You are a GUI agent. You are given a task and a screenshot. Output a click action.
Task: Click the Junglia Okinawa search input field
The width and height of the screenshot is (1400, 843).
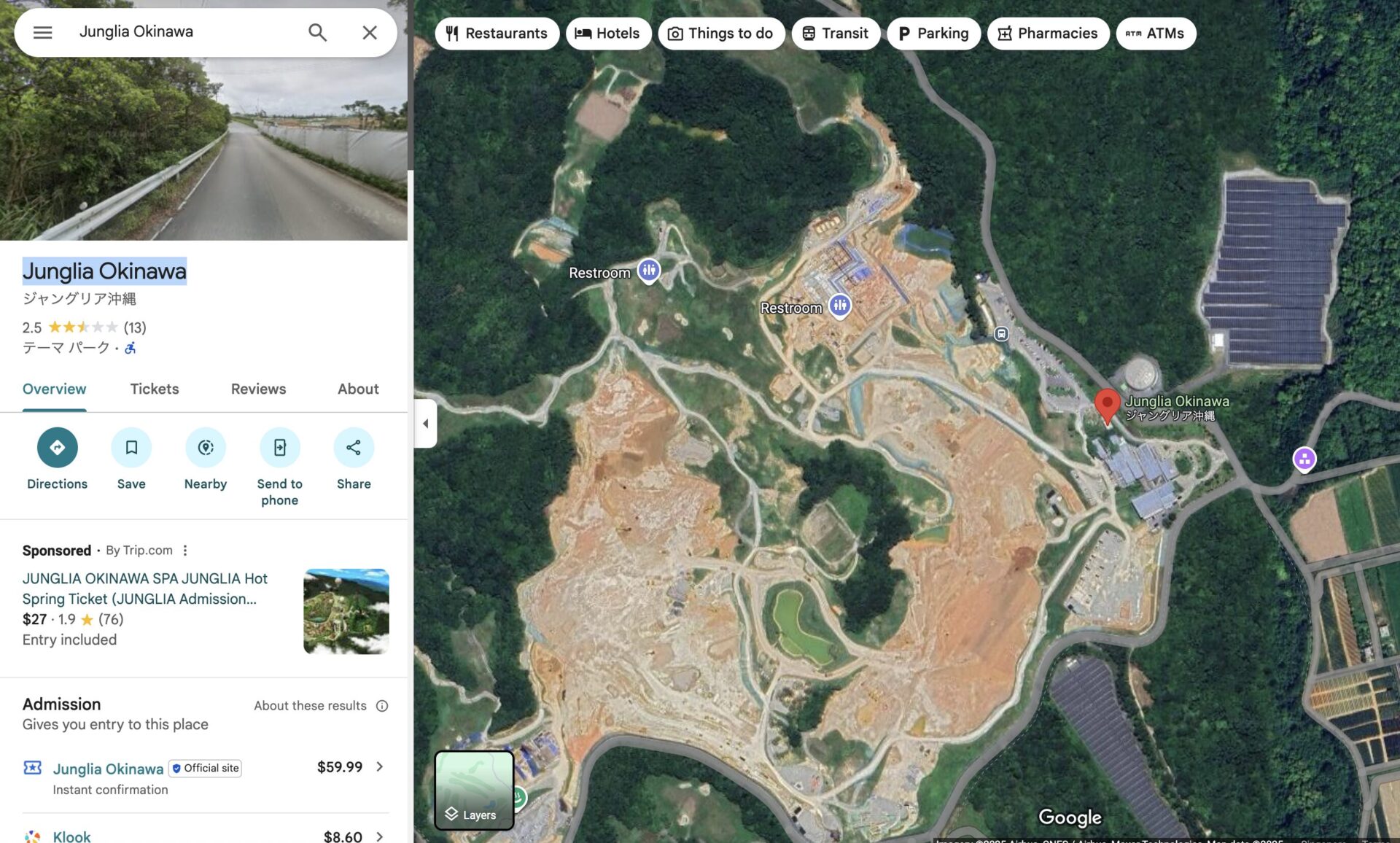(x=182, y=32)
